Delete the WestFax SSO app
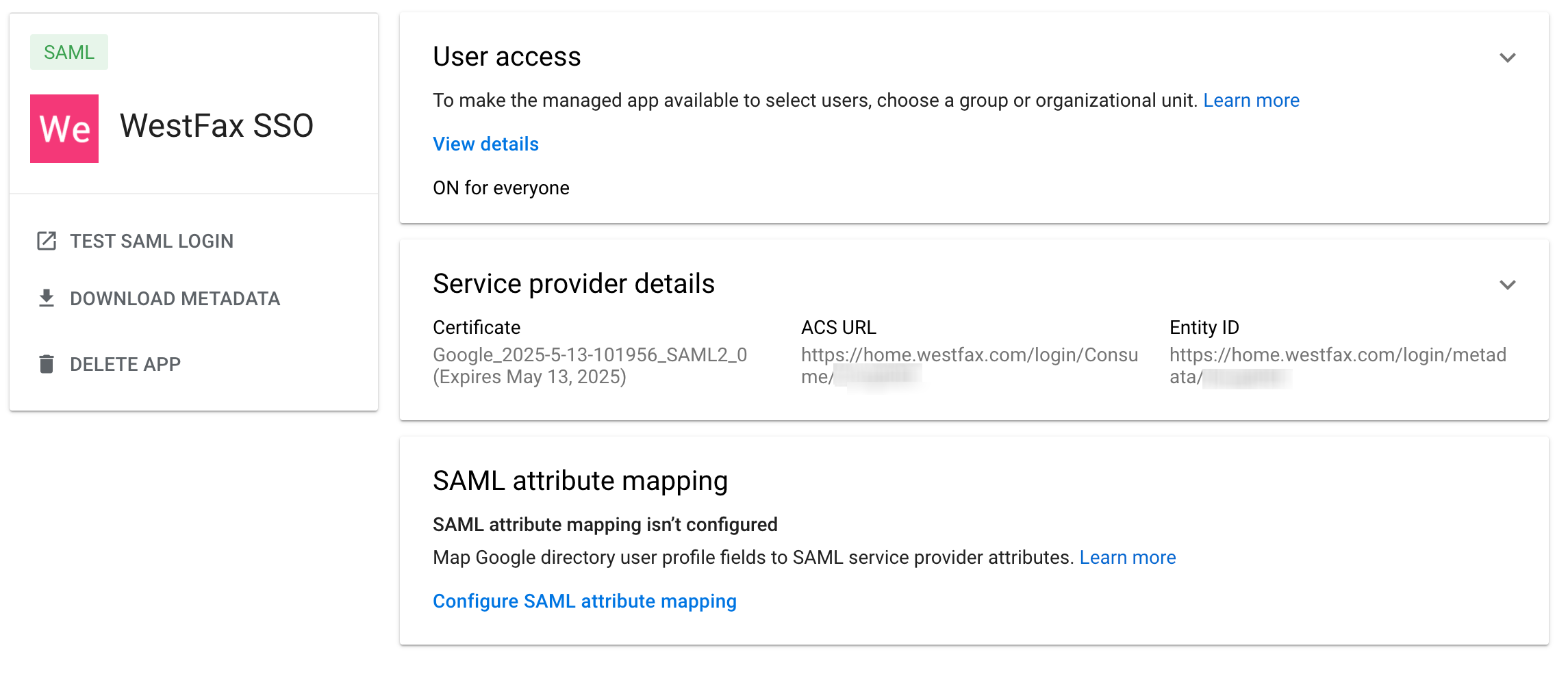Screen dimensions: 1568x687 (125, 363)
